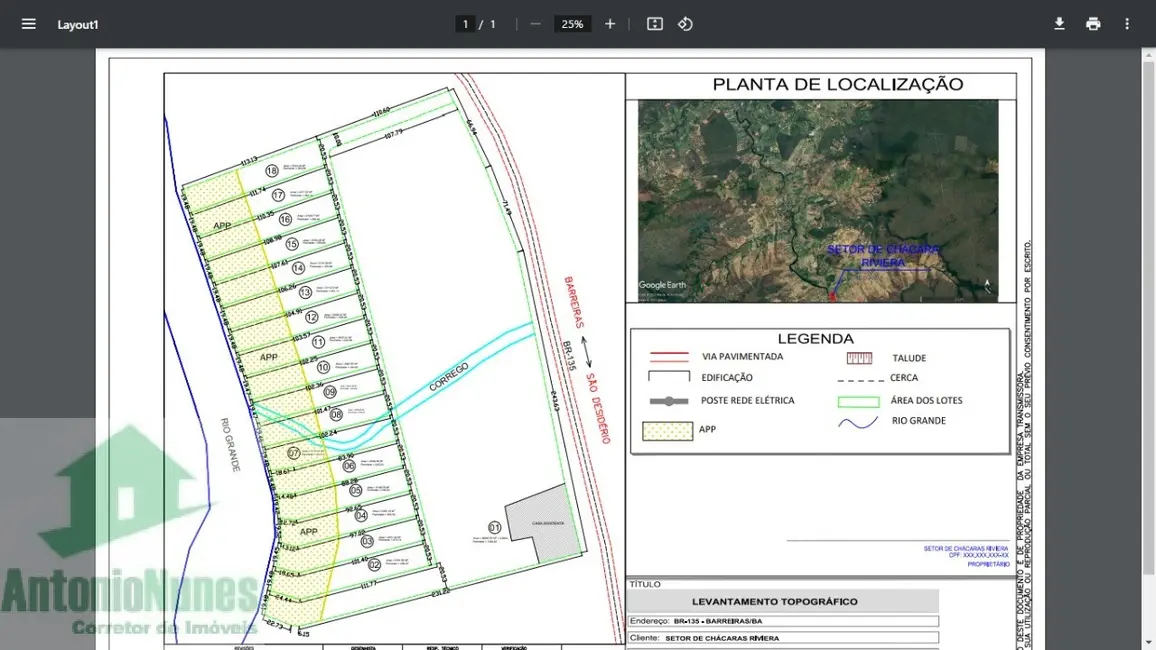The height and width of the screenshot is (650, 1156).
Task: Toggle fit to page view
Action: coord(655,24)
